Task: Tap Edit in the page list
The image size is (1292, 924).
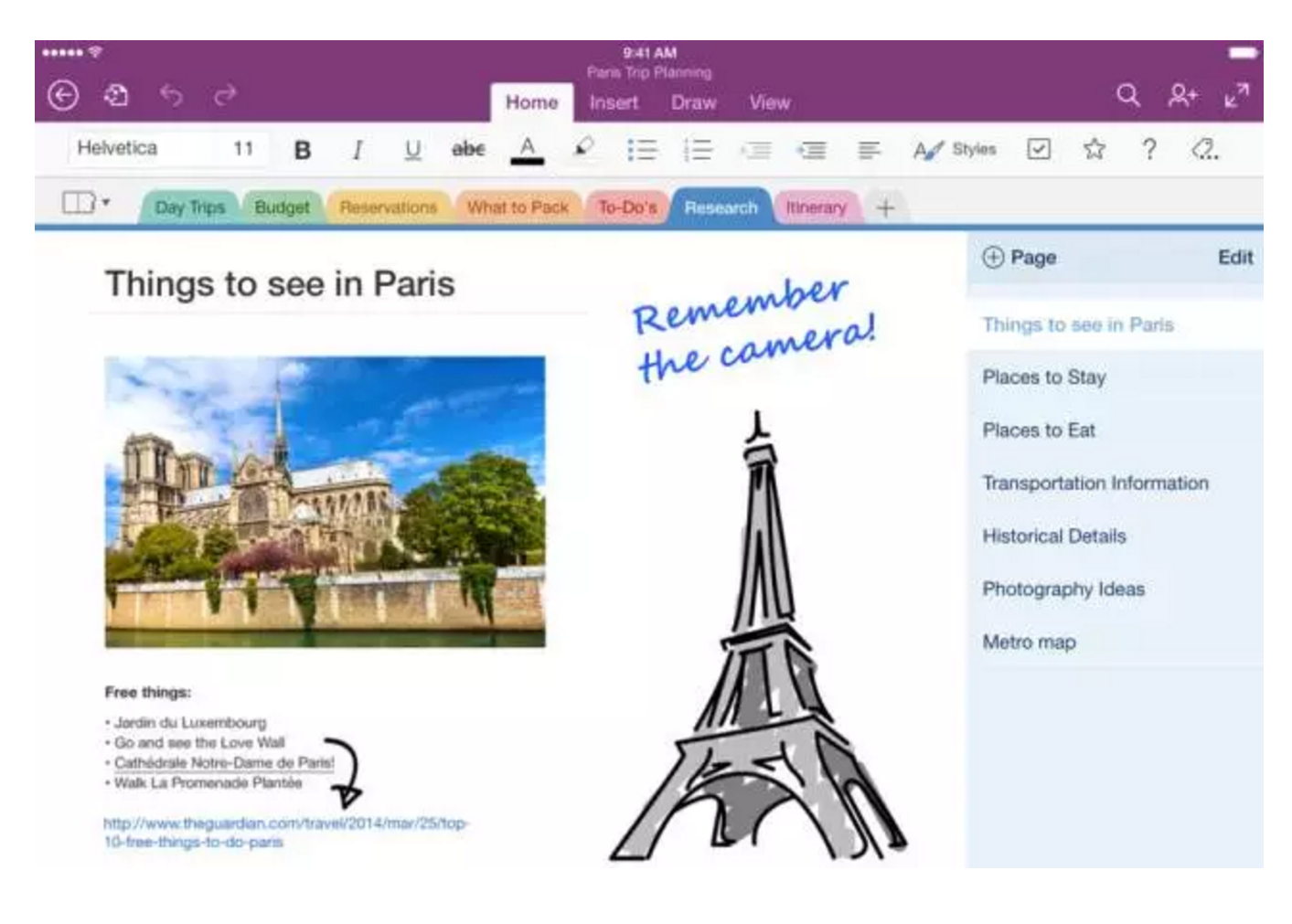Action: (x=1235, y=258)
